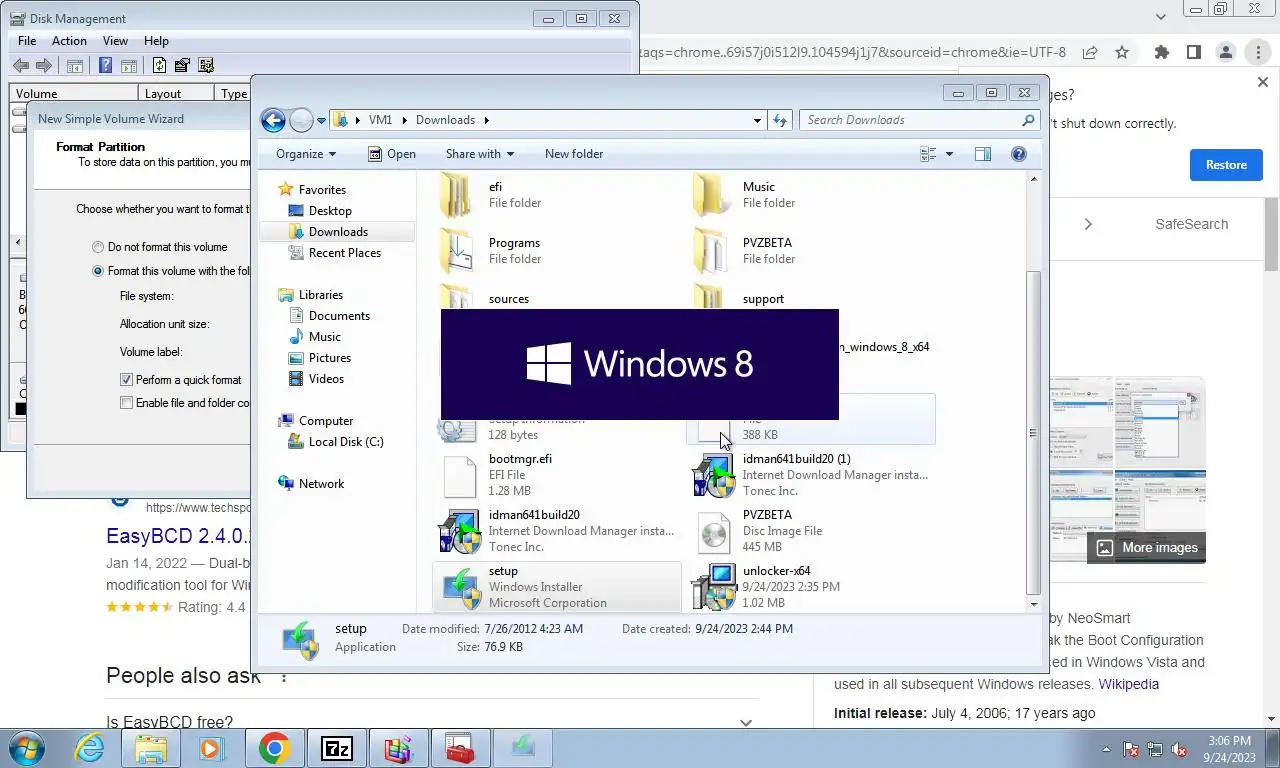
Task: Click the refresh button beside Explorer address bar
Action: (781, 120)
